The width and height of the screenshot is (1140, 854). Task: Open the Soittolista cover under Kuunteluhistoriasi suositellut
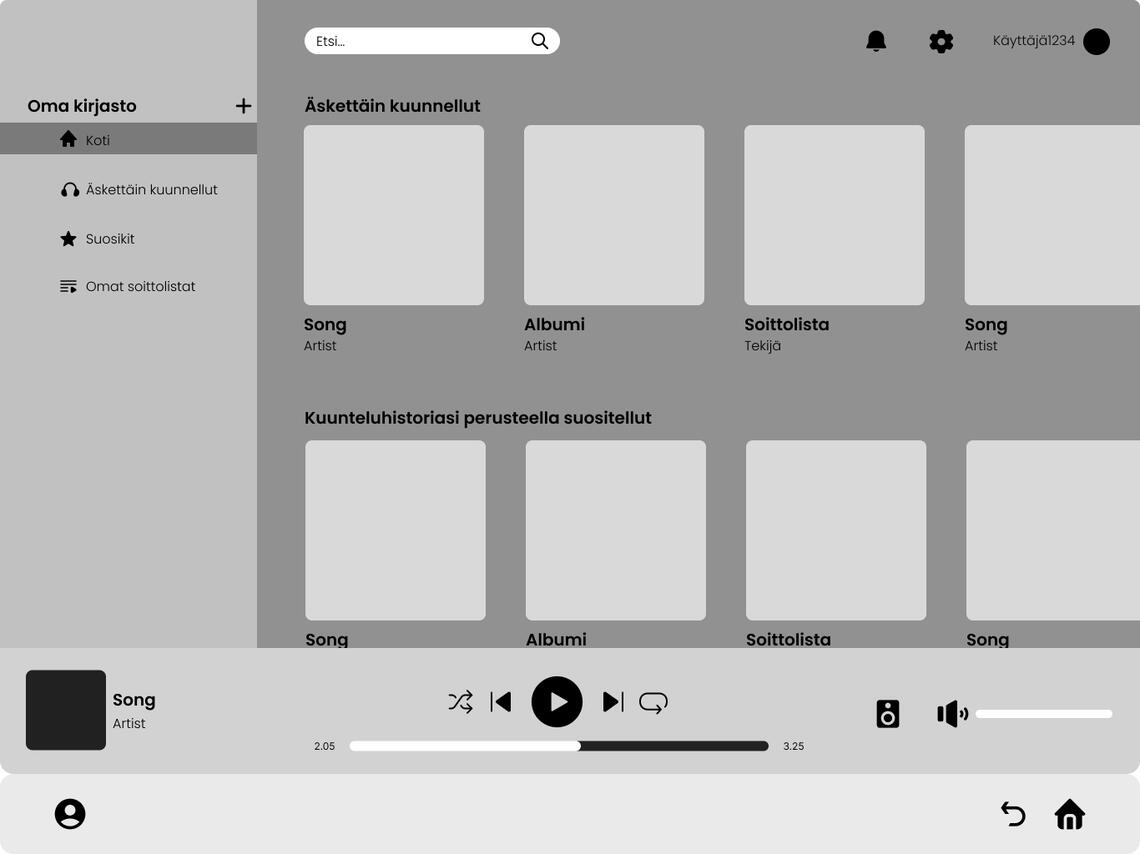point(836,531)
